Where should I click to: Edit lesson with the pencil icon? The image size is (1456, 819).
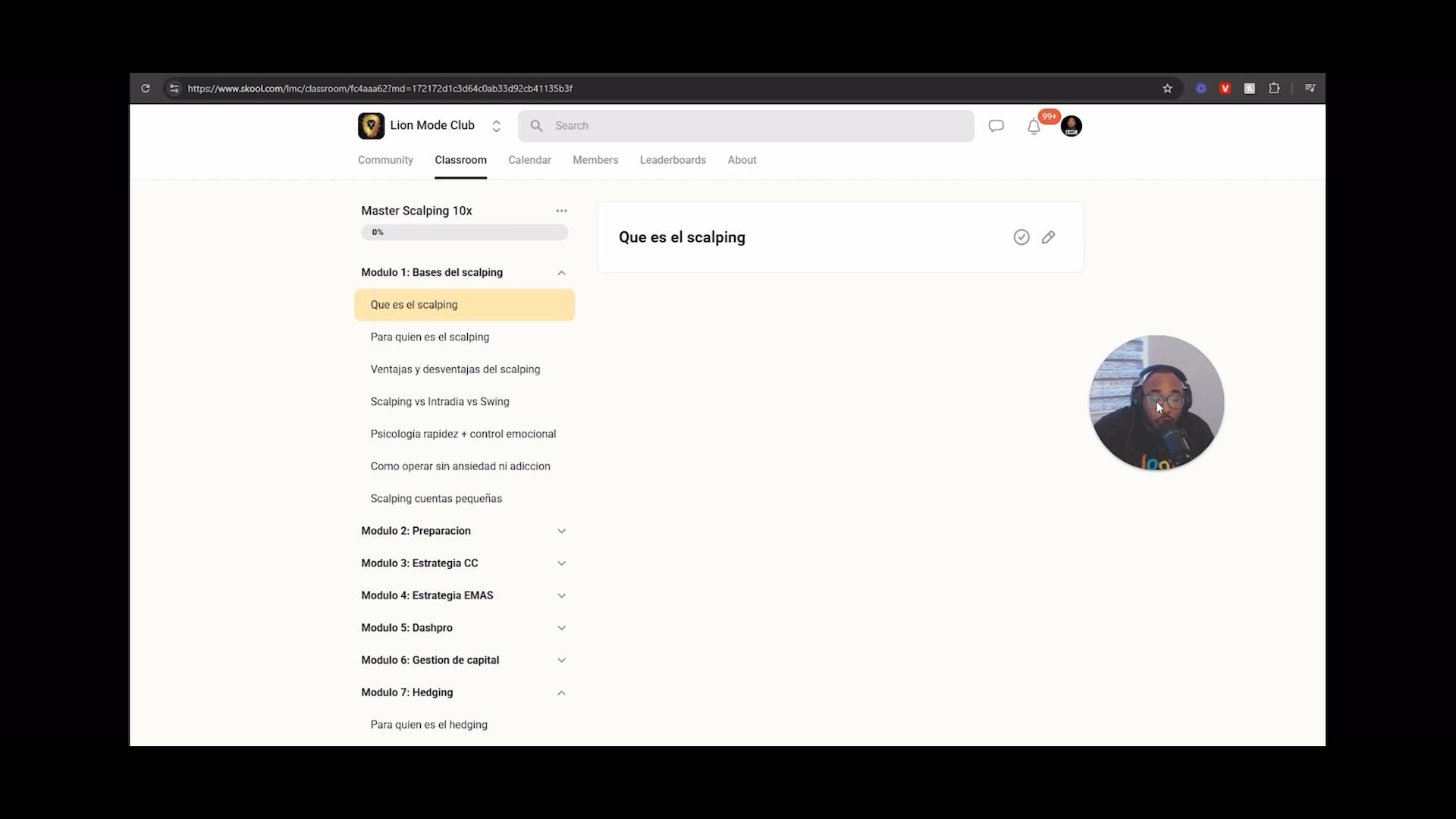pyautogui.click(x=1048, y=237)
